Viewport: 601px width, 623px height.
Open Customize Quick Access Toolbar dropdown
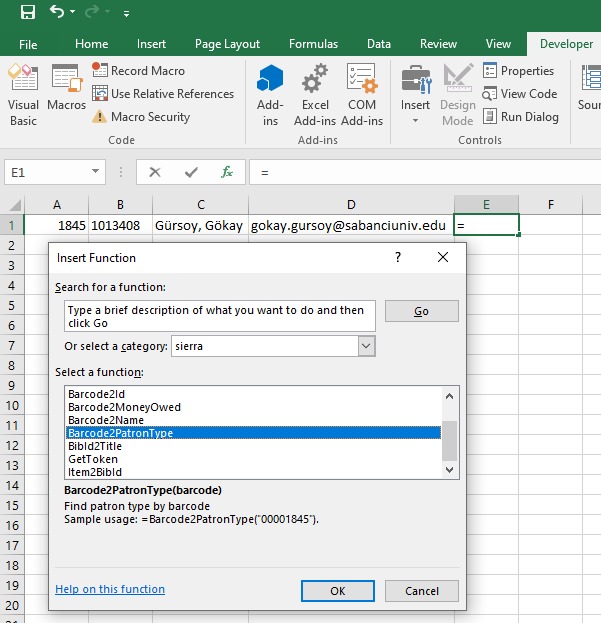pyautogui.click(x=126, y=14)
